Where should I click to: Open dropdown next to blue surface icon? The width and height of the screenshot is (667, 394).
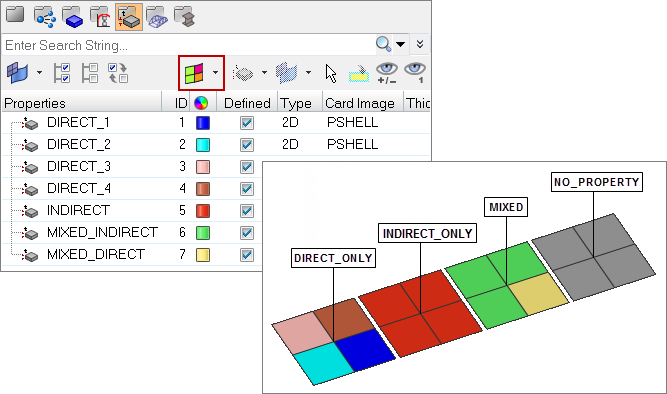[39, 73]
